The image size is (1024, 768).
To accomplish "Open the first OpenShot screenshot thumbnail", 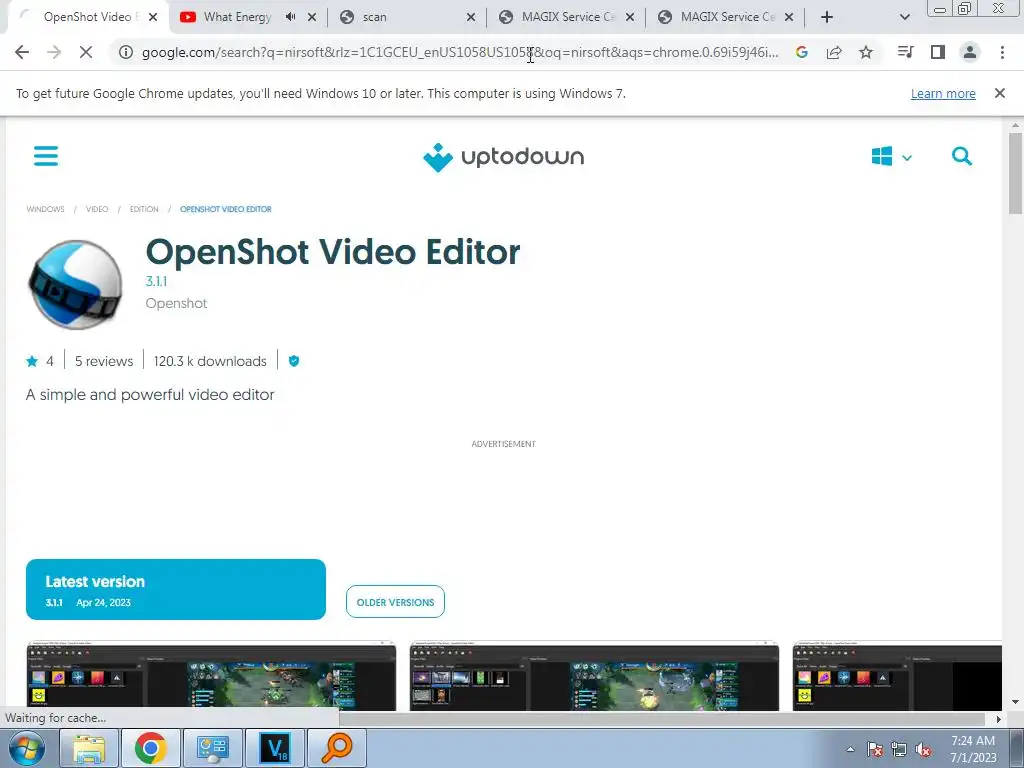I will [x=211, y=675].
